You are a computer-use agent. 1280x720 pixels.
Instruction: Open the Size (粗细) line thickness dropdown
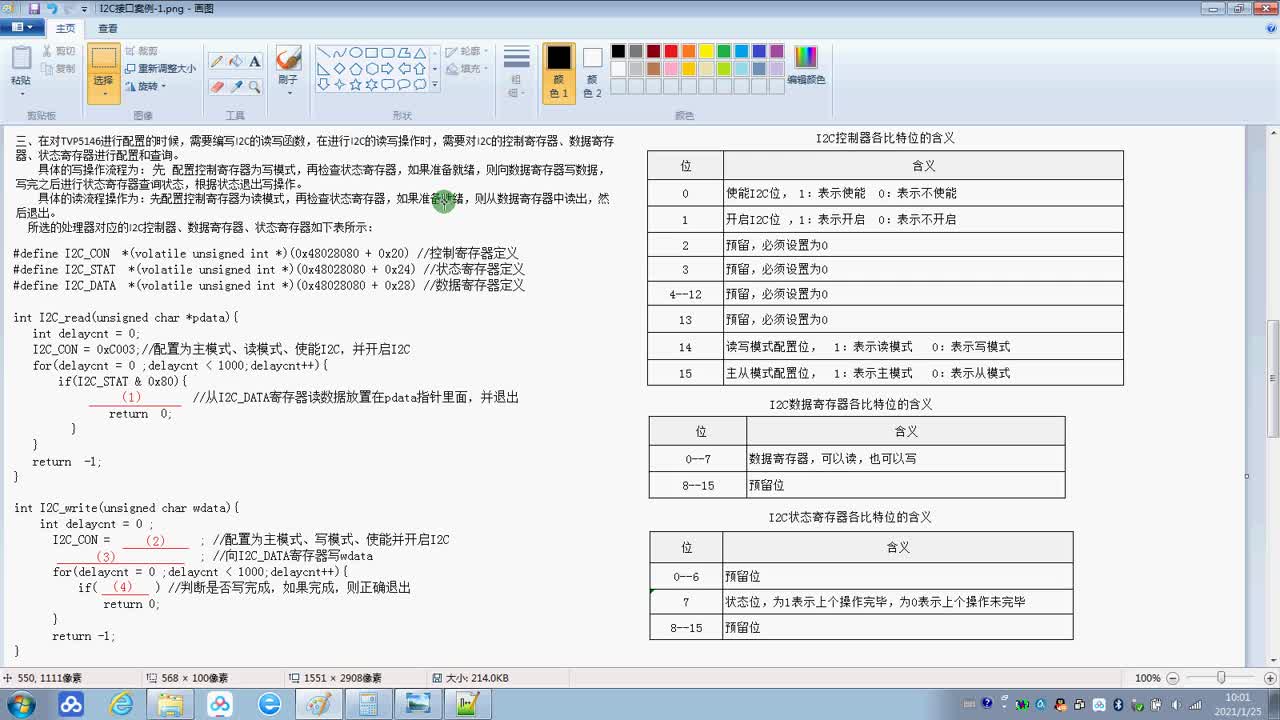point(516,71)
